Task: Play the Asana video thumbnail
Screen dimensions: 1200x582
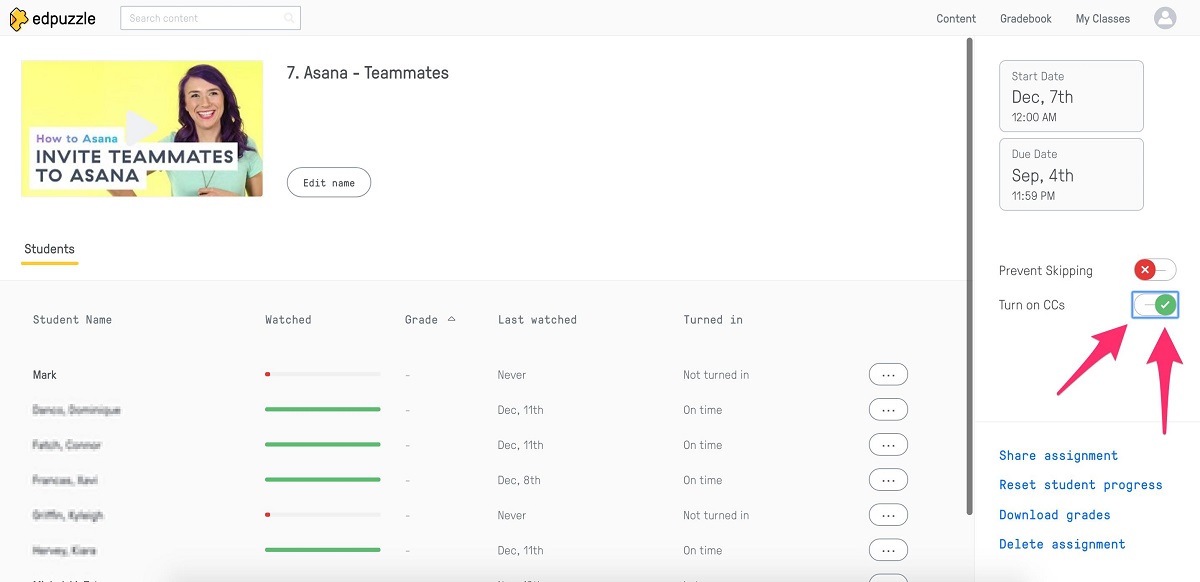Action: click(x=141, y=128)
